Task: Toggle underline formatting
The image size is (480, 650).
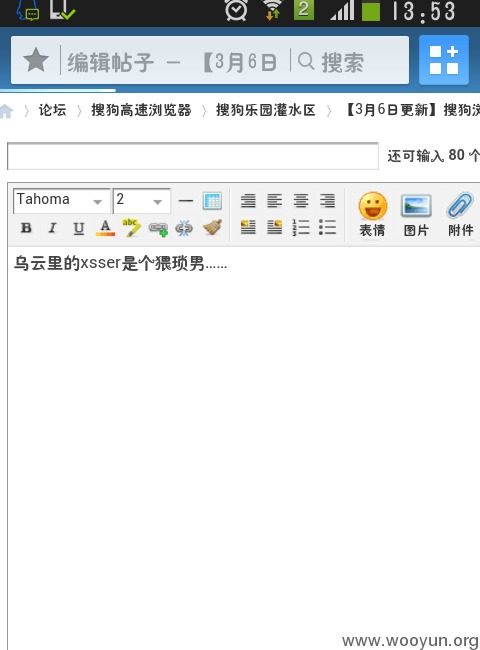Action: (79, 228)
